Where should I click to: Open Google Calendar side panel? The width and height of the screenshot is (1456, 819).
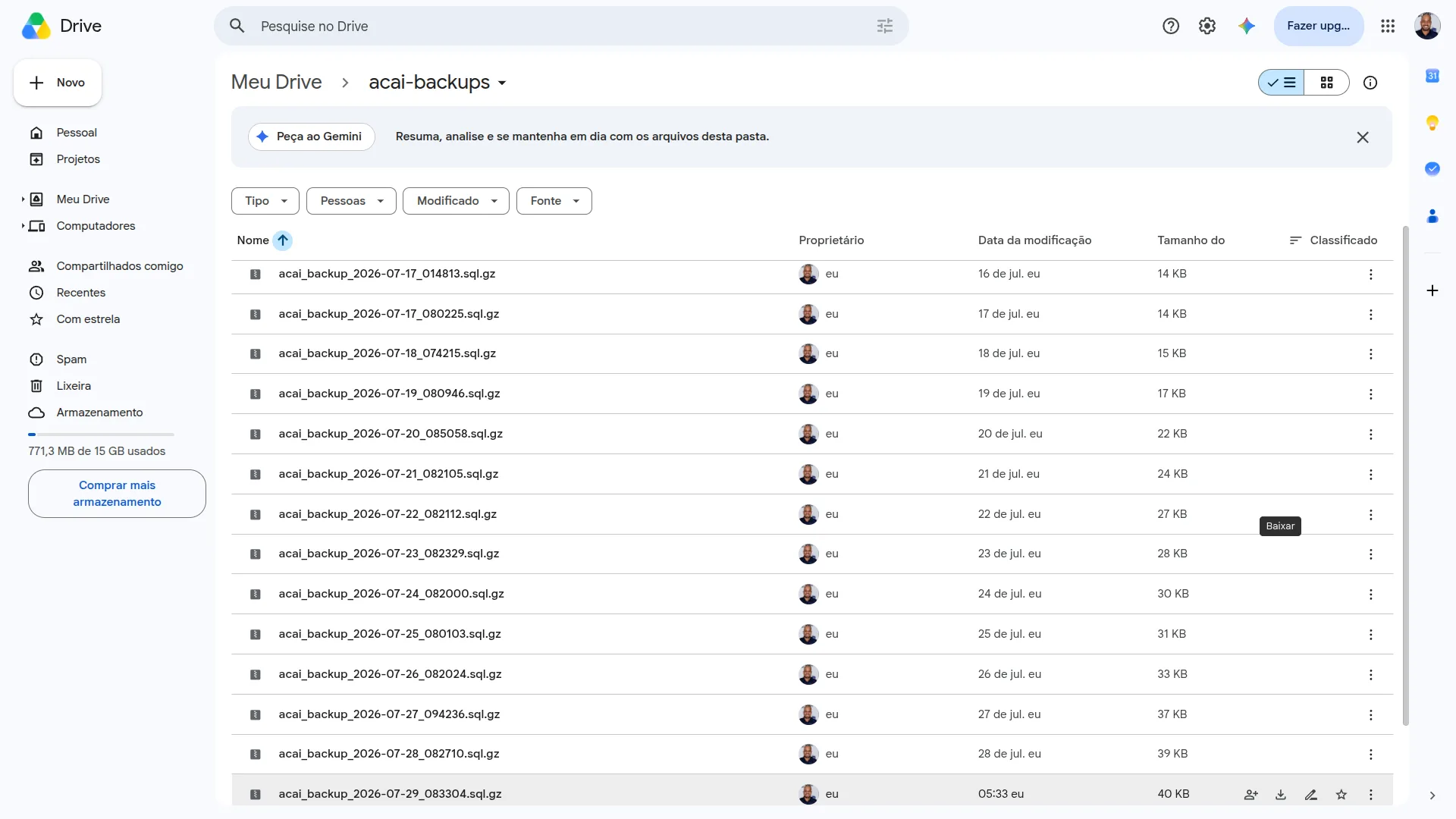[x=1432, y=76]
